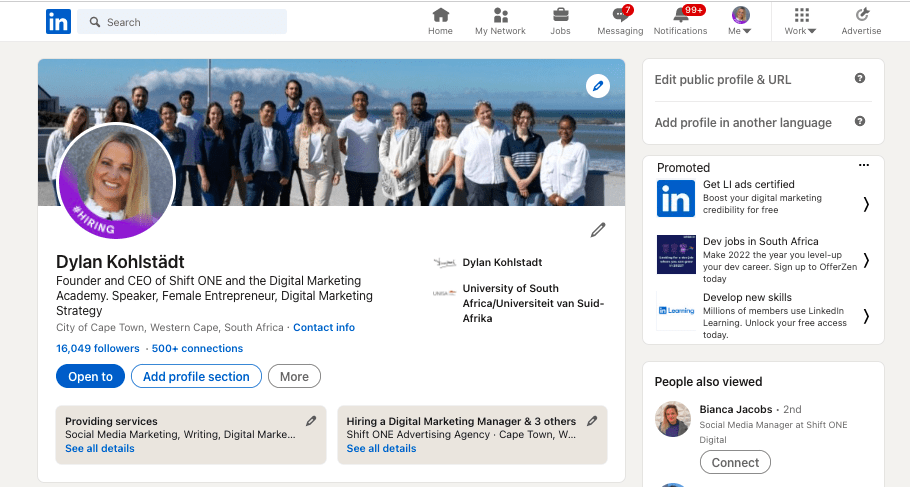See all details for Providing services

pos(100,448)
